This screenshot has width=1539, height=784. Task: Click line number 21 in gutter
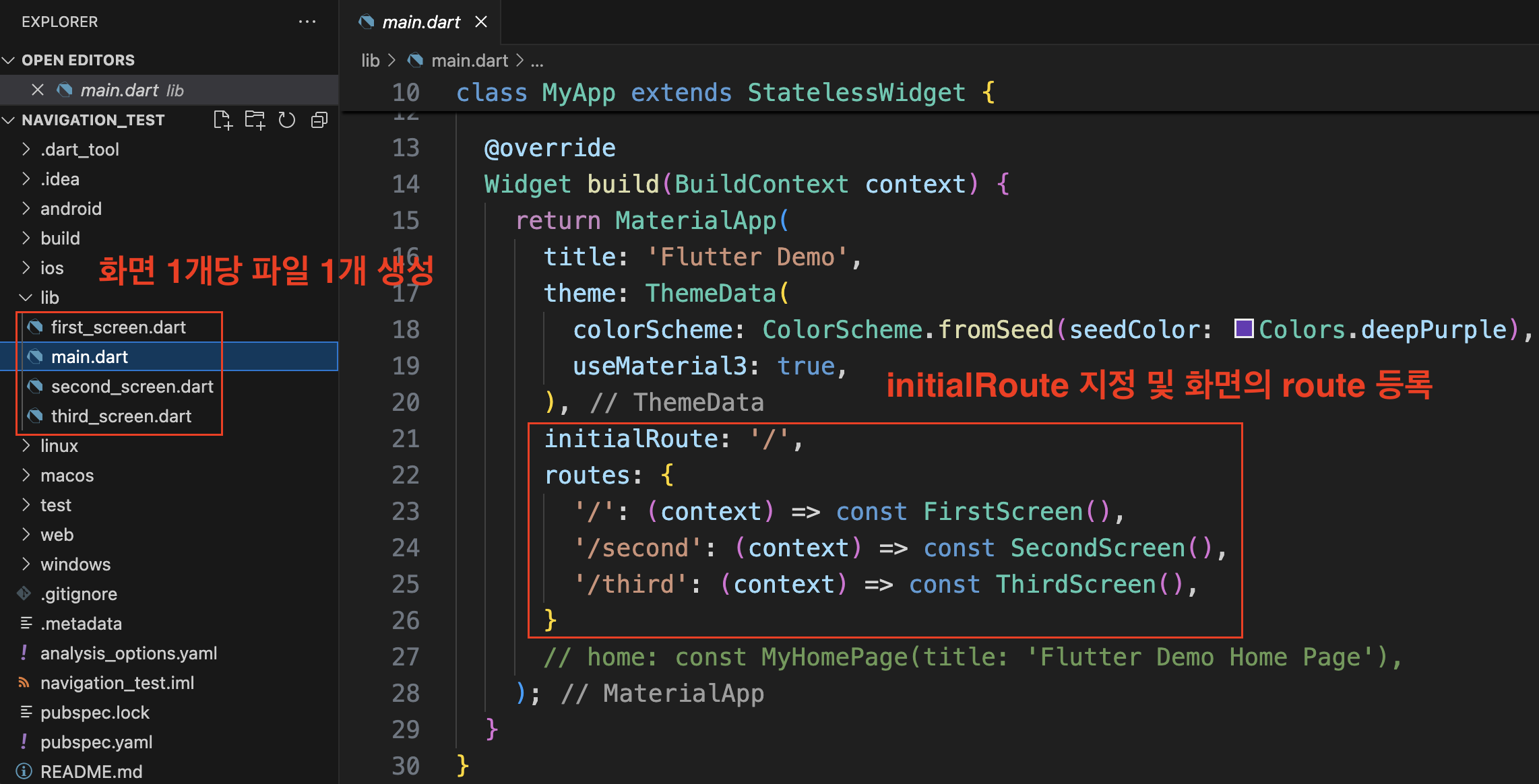(x=405, y=438)
